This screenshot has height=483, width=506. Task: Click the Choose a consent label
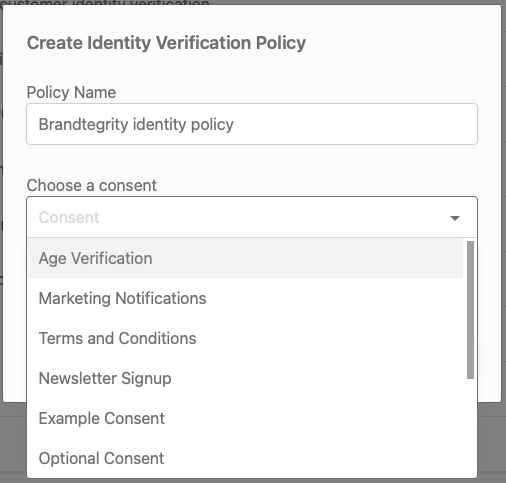[x=92, y=185]
